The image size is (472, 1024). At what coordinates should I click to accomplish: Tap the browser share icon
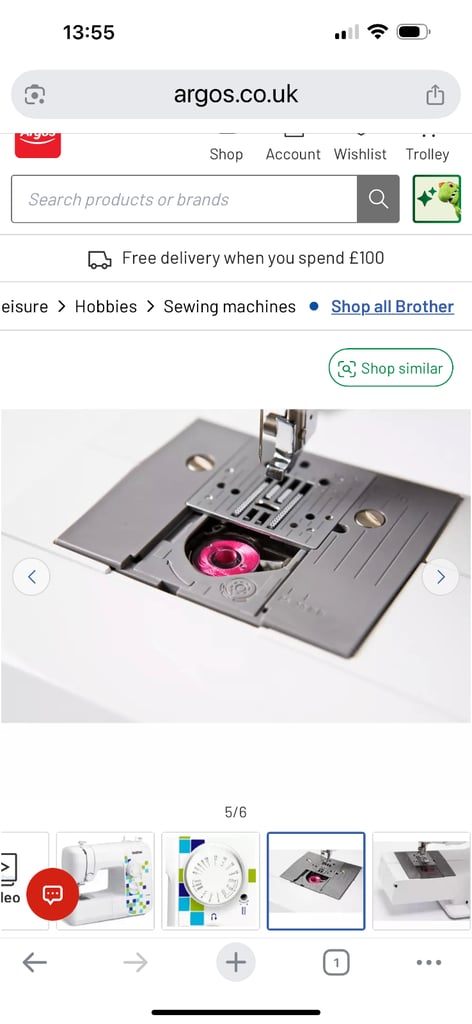coord(435,95)
